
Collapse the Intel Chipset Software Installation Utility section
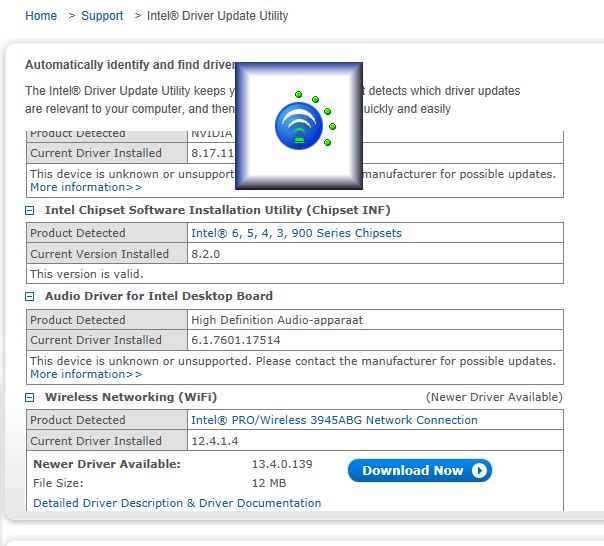(x=31, y=210)
